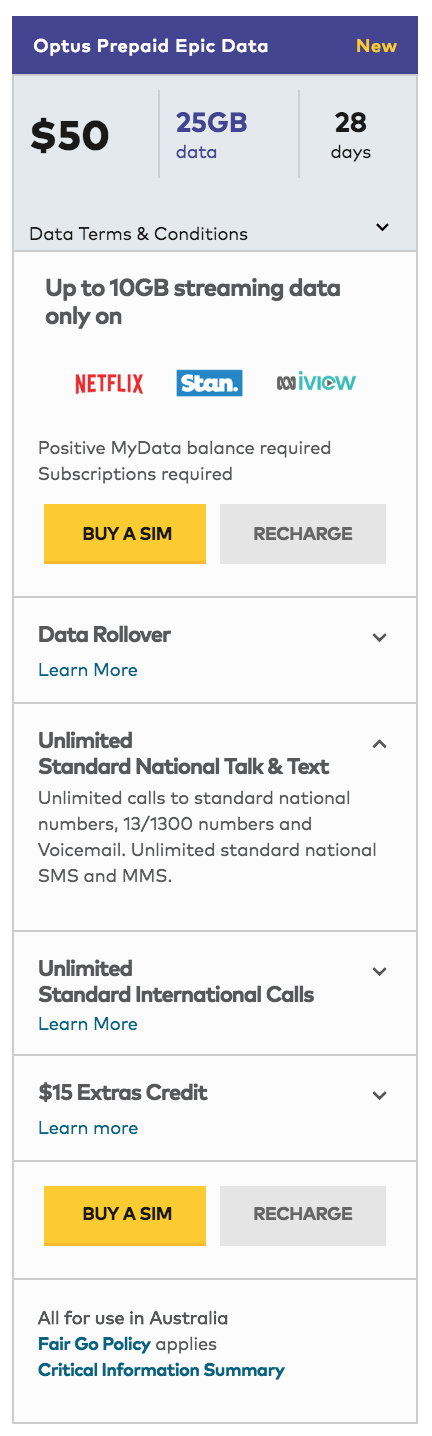Open Learn More under International Calls
Viewport: 432px width, 1436px height.
click(88, 1024)
